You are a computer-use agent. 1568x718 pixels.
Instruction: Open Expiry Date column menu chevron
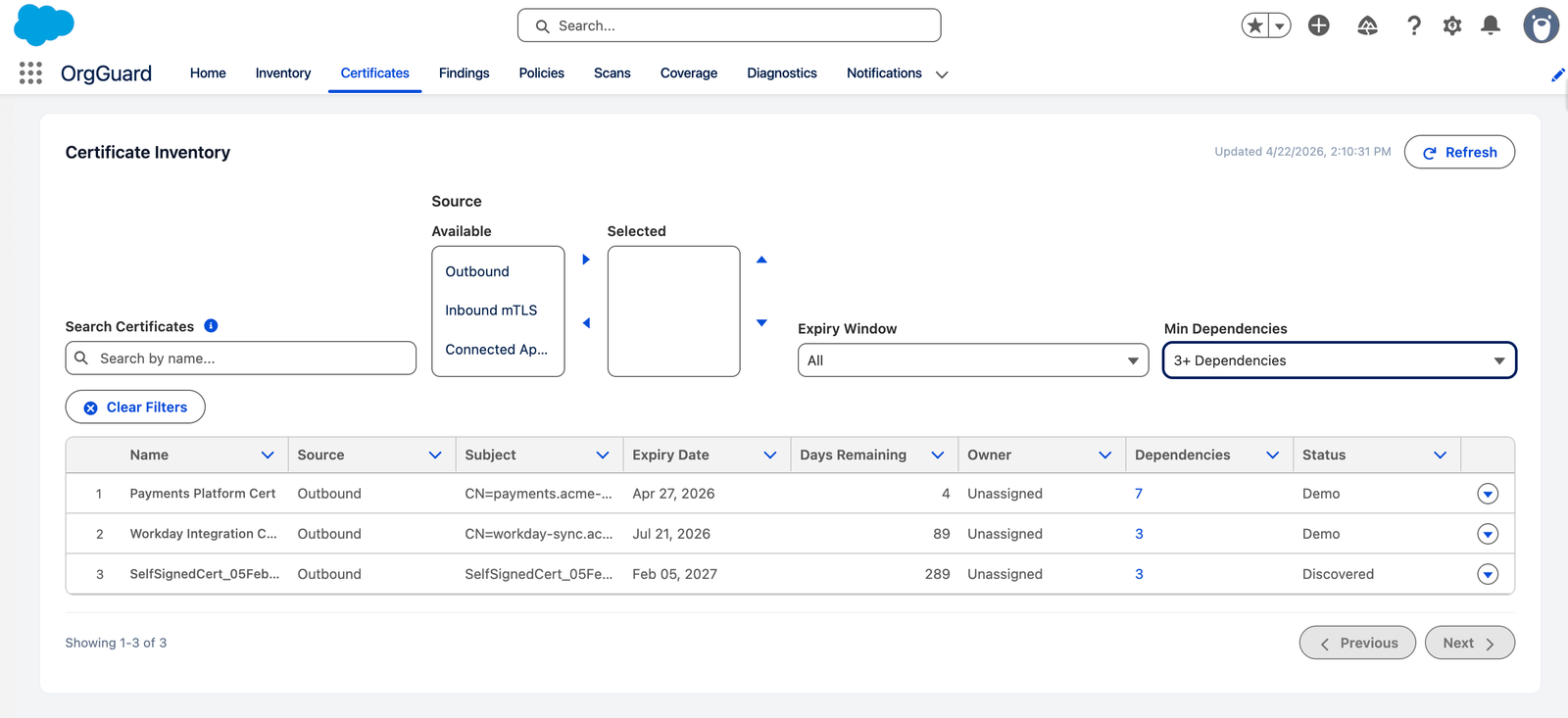pos(770,455)
